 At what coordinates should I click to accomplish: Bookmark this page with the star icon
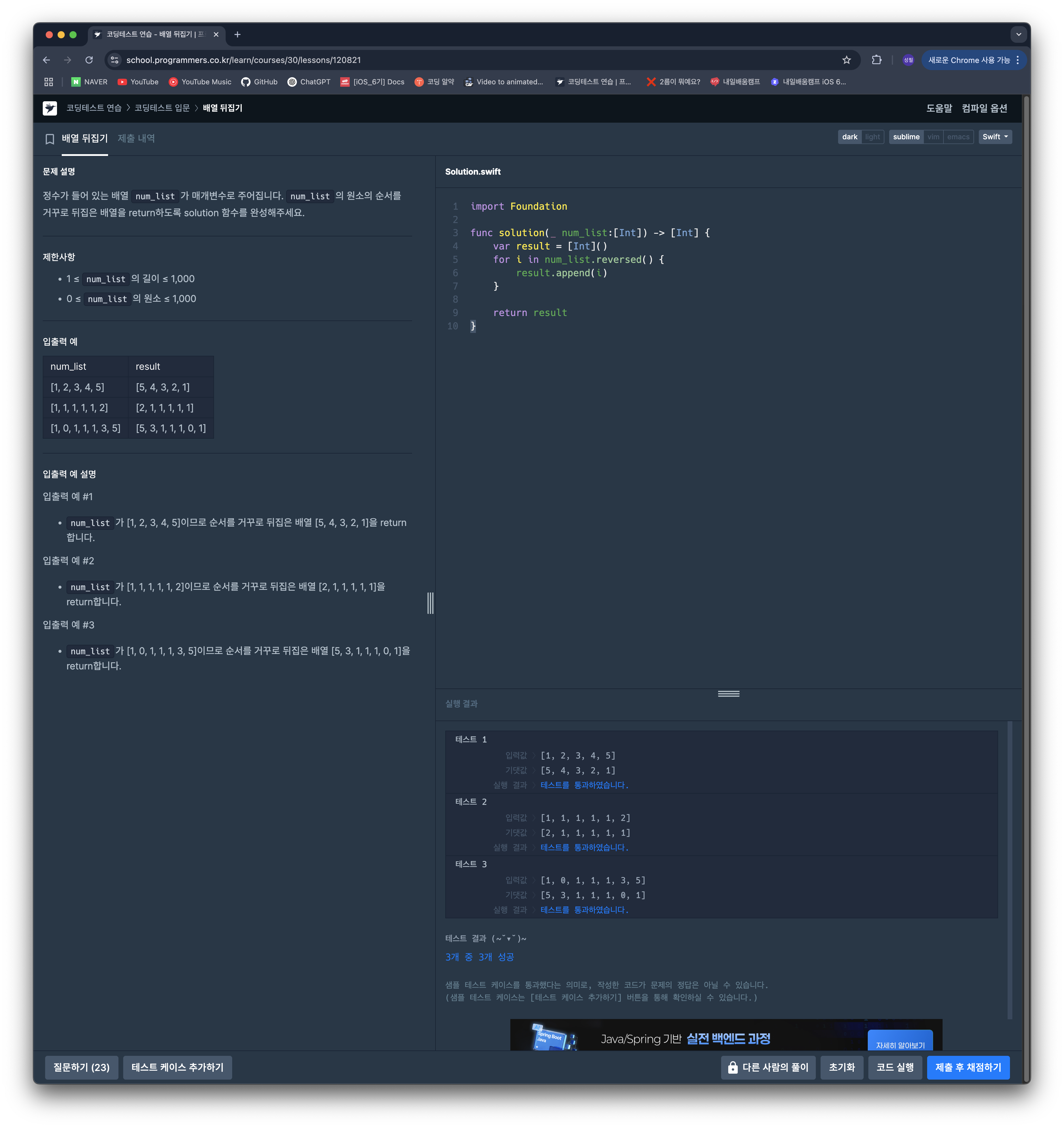tap(846, 60)
